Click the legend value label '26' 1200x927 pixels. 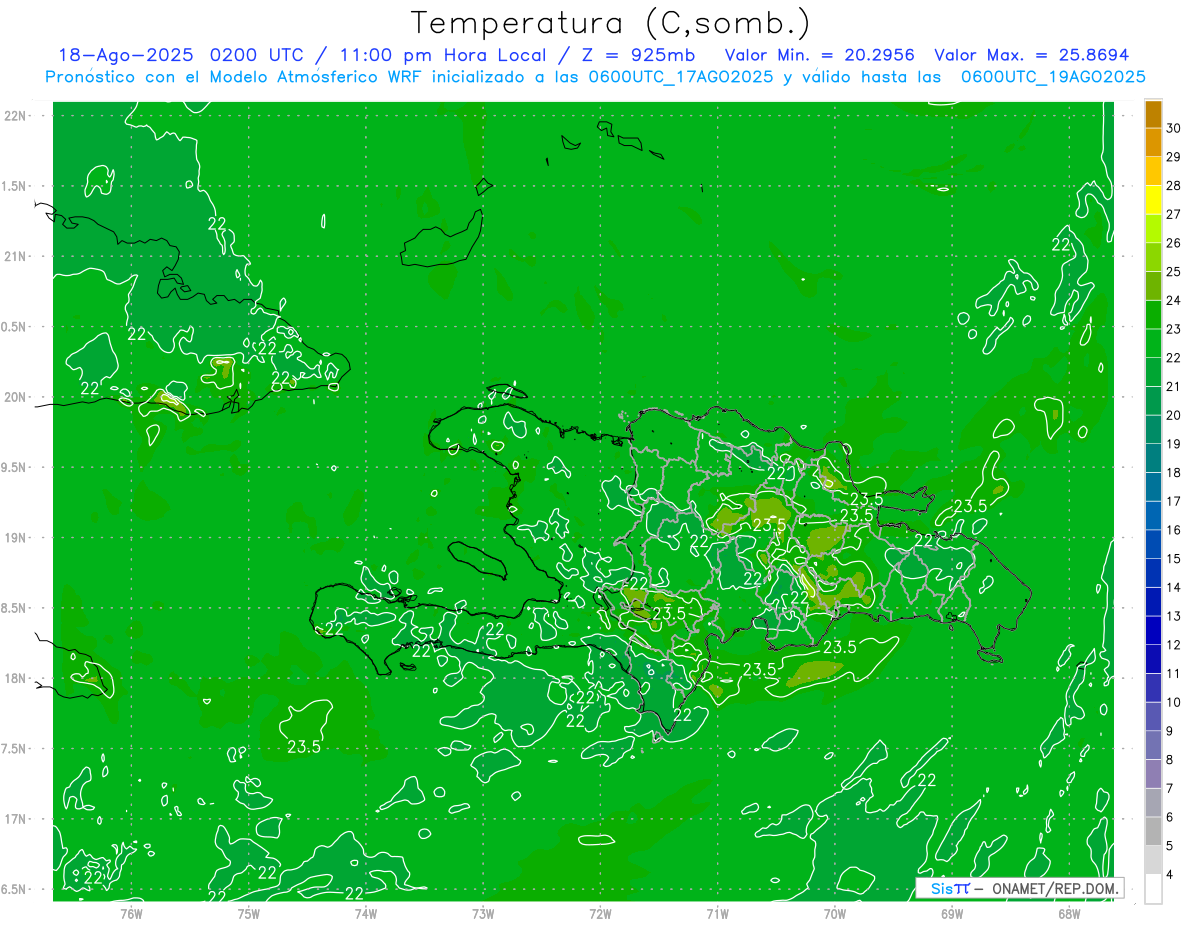pyautogui.click(x=1173, y=243)
